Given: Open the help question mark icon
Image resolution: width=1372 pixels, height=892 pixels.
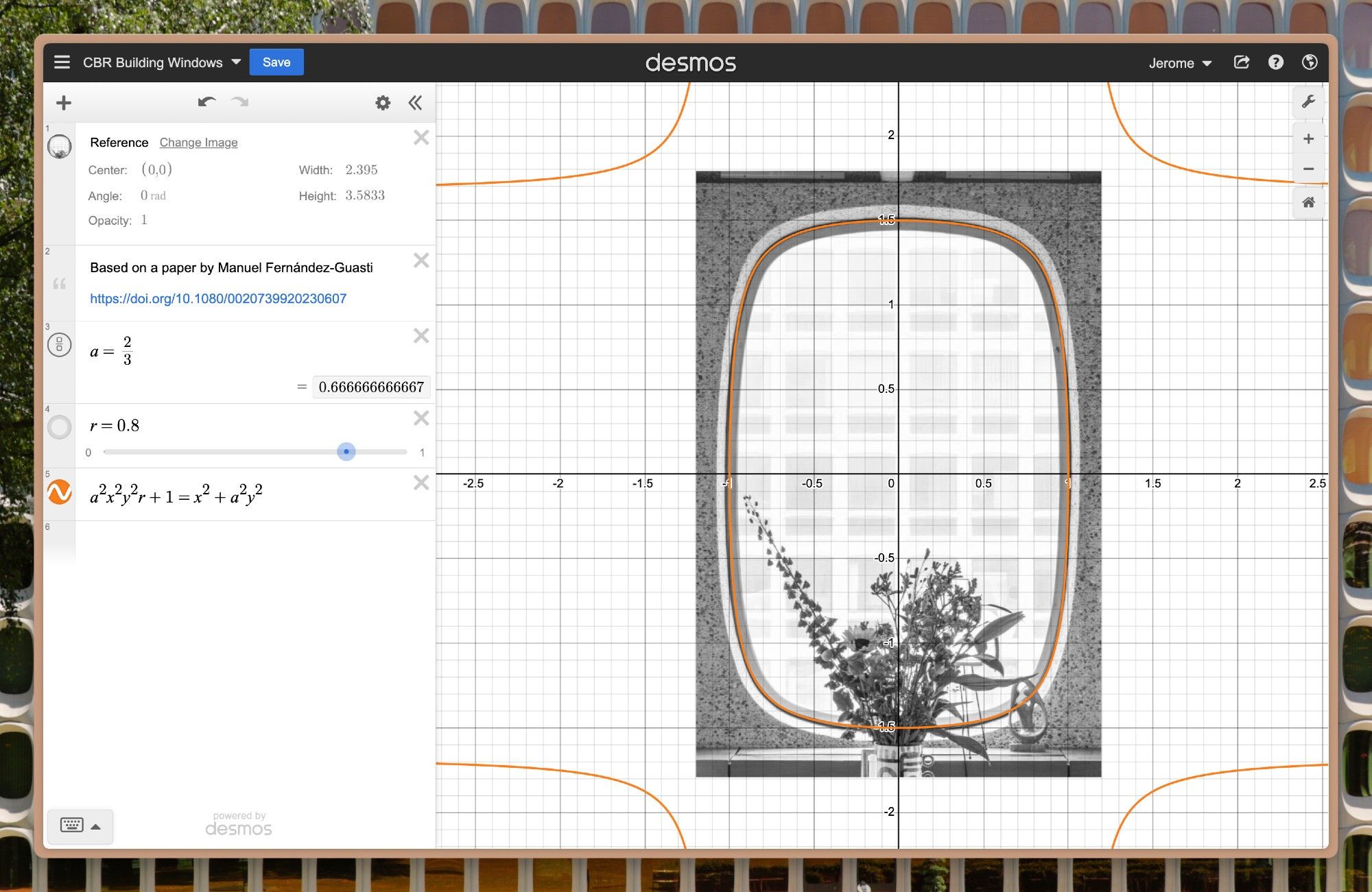Looking at the screenshot, I should [x=1275, y=62].
